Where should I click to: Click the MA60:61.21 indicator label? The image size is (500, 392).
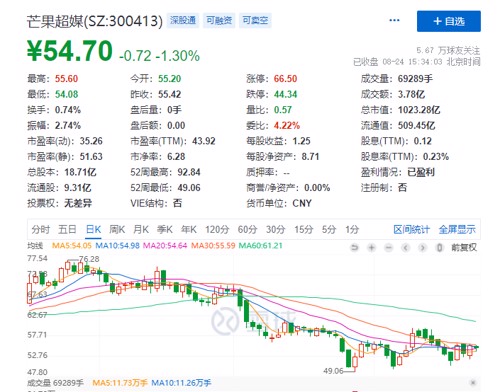click(x=261, y=246)
